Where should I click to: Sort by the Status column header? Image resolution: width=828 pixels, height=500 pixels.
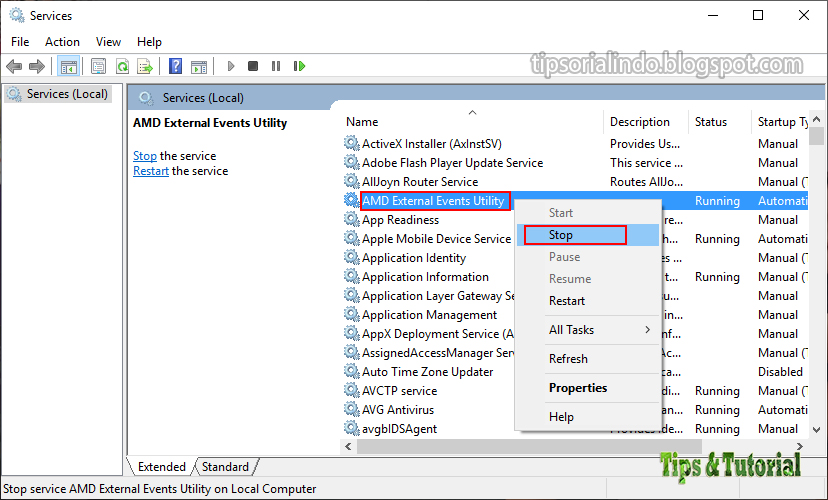[x=720, y=121]
